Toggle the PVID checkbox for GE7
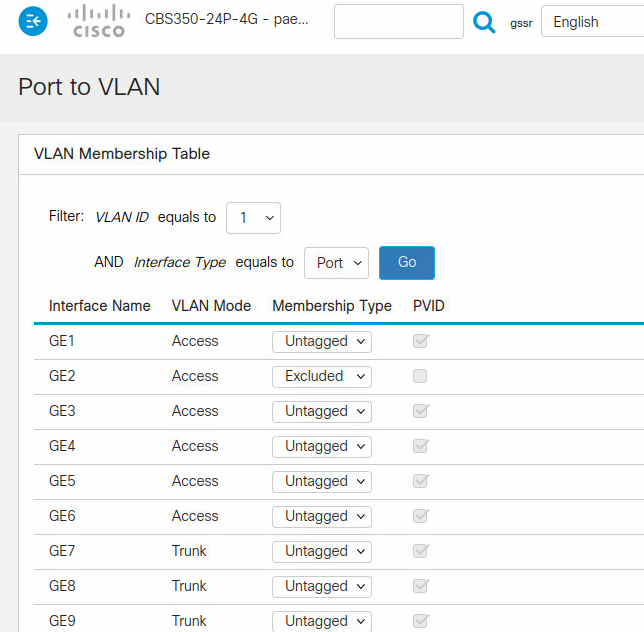 (420, 551)
